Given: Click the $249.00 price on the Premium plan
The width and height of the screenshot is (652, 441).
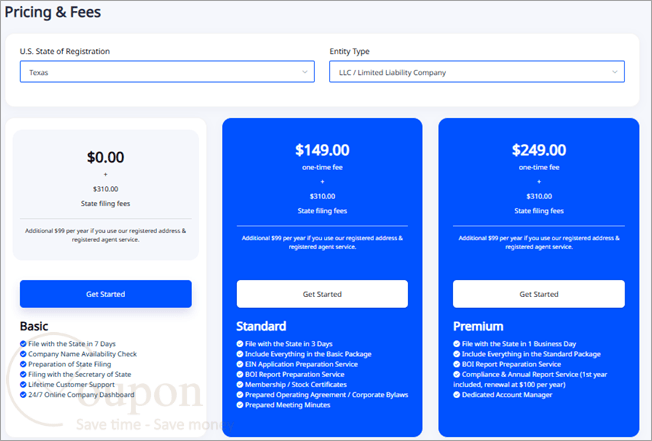Looking at the screenshot, I should [539, 150].
